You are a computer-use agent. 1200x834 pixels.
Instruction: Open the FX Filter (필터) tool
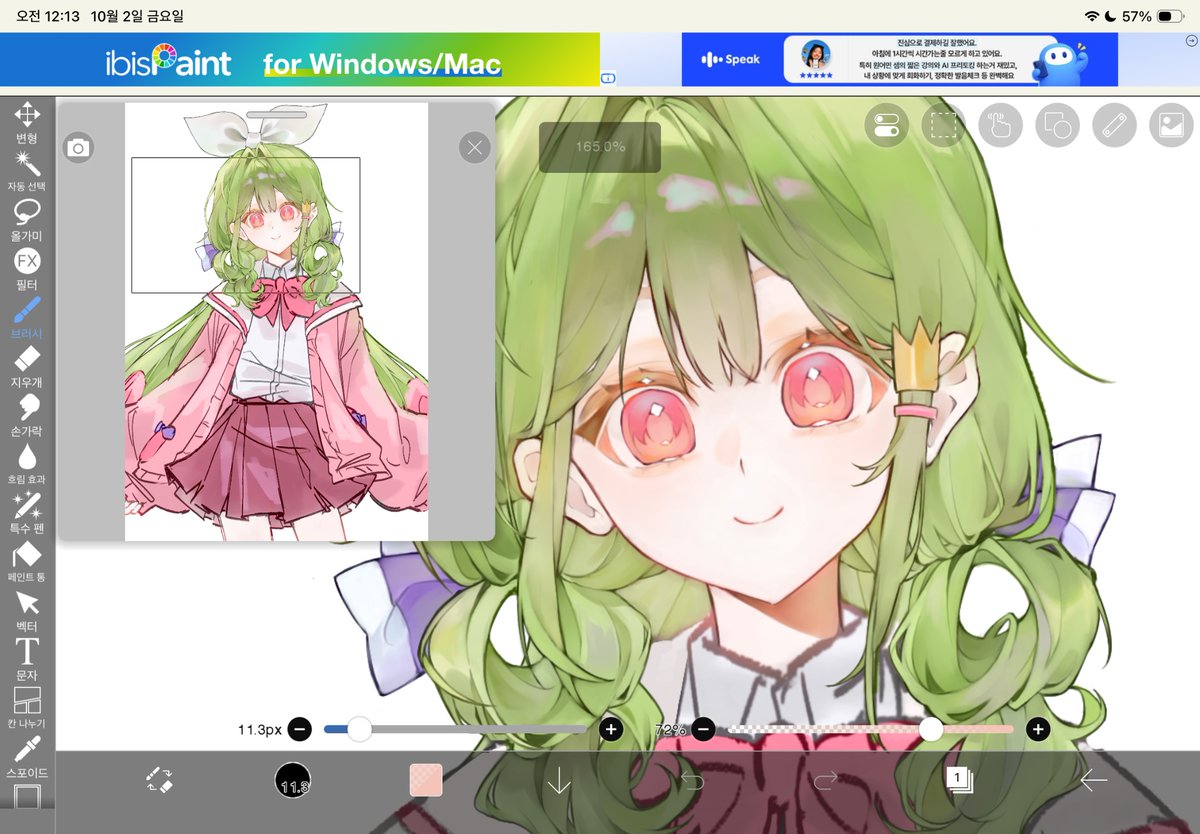click(x=27, y=269)
